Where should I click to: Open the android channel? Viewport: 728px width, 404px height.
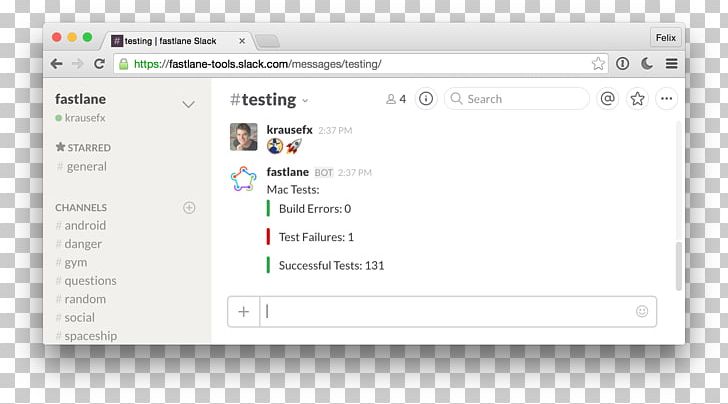(x=85, y=226)
